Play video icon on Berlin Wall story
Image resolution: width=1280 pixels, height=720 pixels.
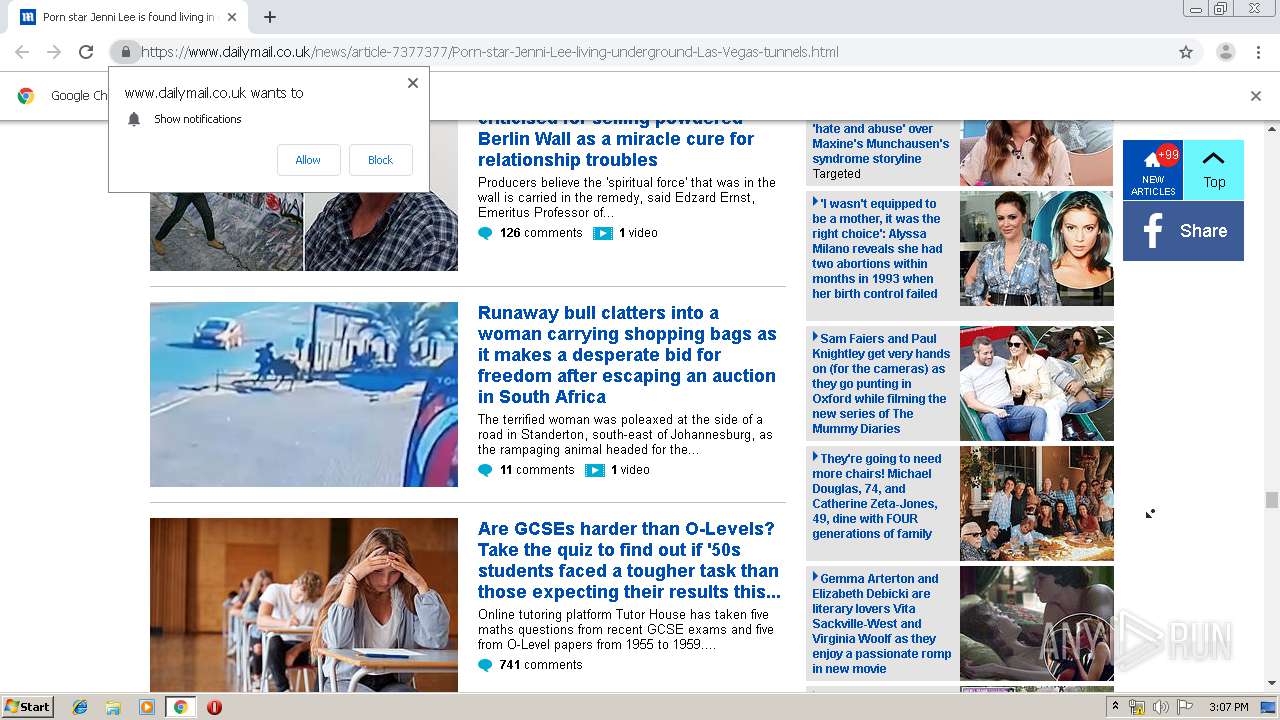[602, 233]
